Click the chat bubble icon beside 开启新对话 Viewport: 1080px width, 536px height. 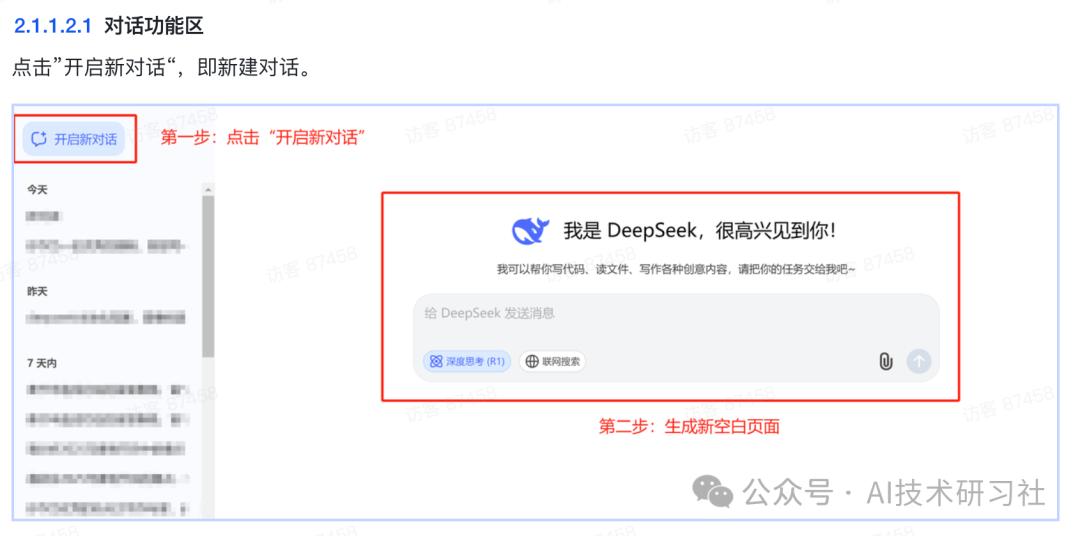point(39,139)
